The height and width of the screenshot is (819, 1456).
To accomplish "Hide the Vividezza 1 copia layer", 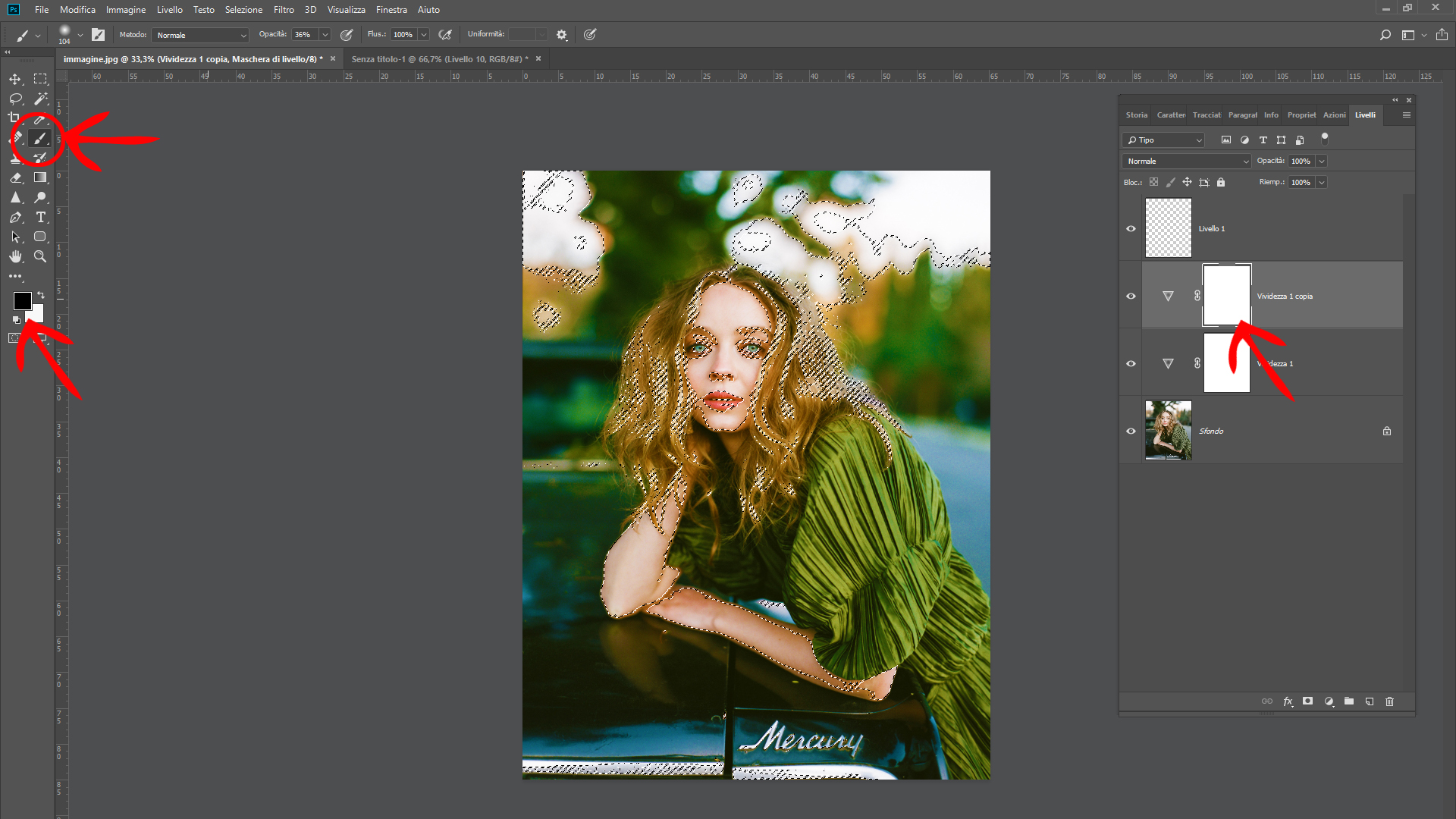I will tap(1131, 296).
